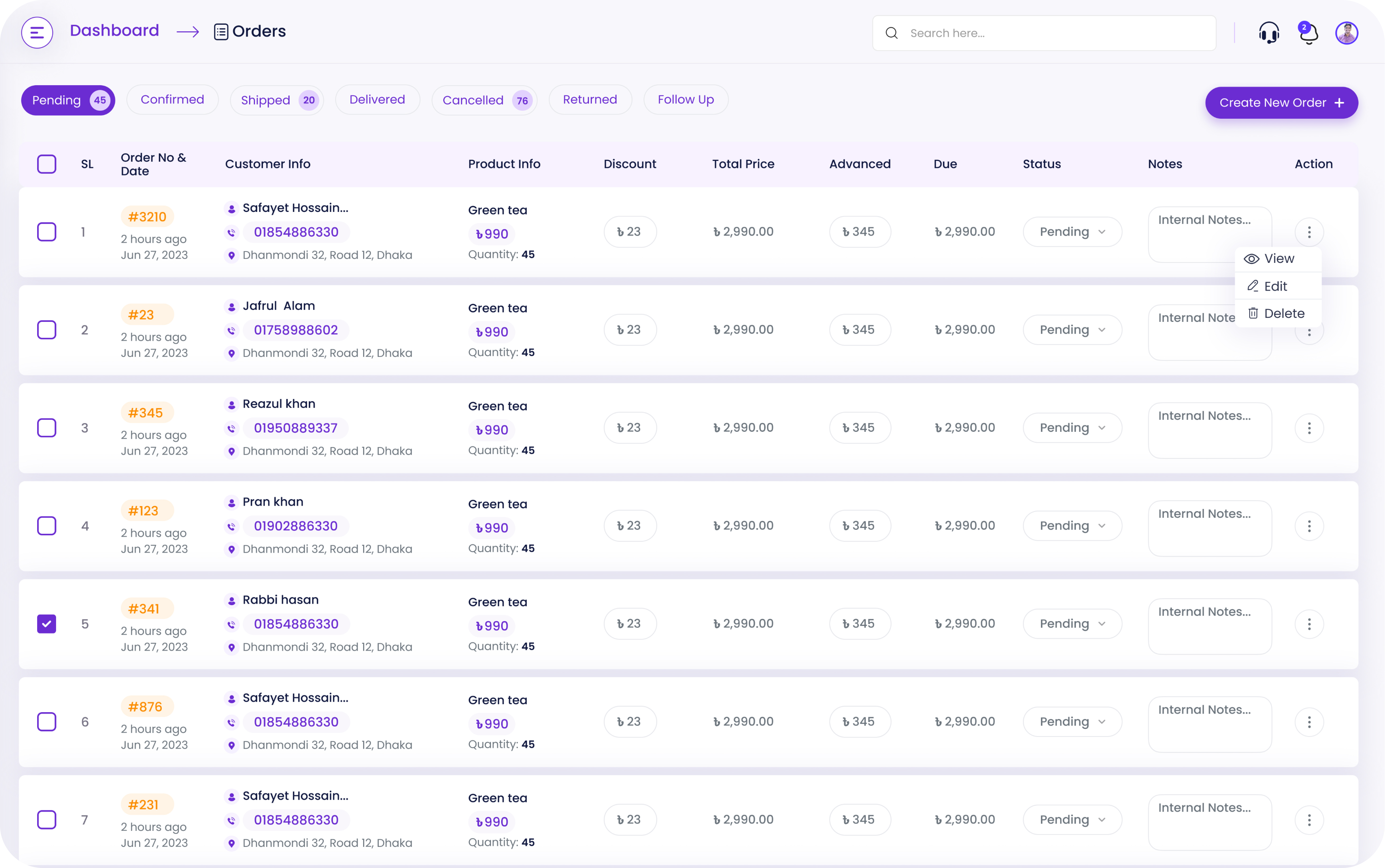Tick the select-all checkbox in table header
Image resolution: width=1385 pixels, height=868 pixels.
point(47,164)
